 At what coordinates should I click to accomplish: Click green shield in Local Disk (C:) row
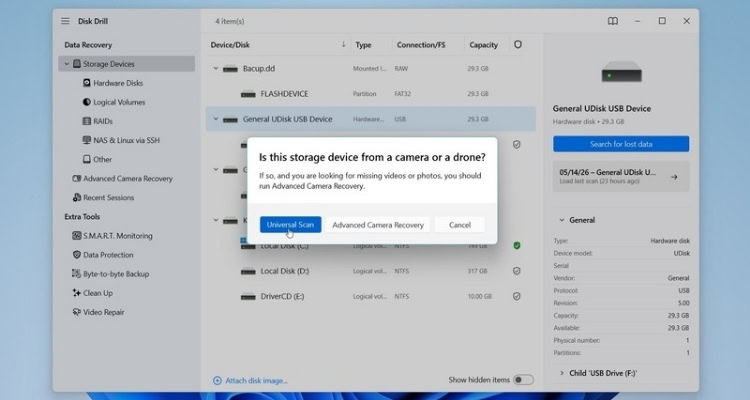coord(517,245)
